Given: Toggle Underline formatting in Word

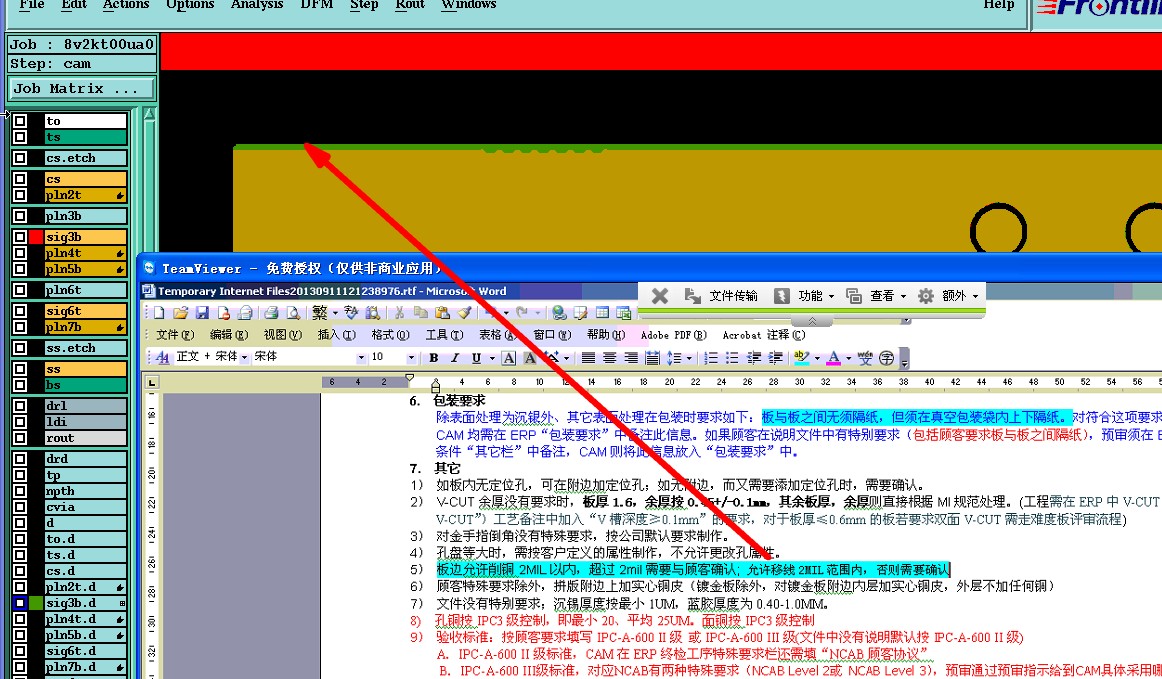Looking at the screenshot, I should (476, 358).
